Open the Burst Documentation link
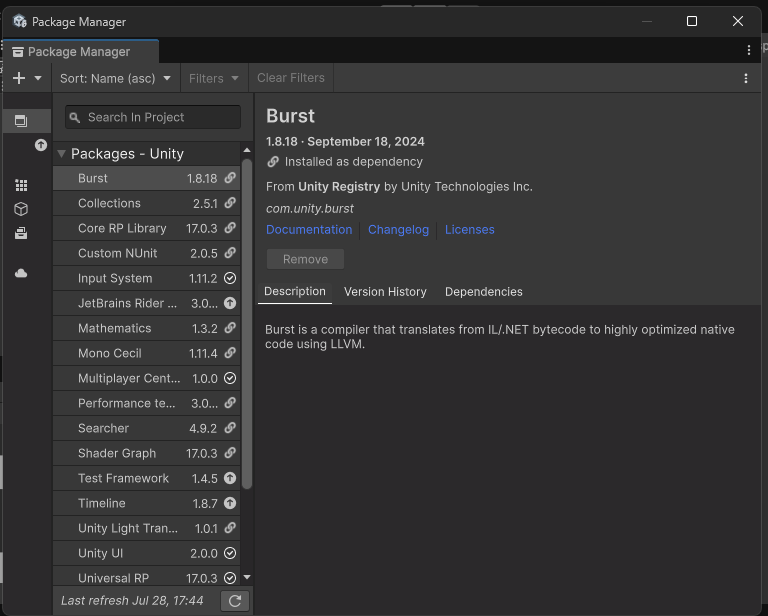Image resolution: width=768 pixels, height=616 pixels. click(309, 230)
